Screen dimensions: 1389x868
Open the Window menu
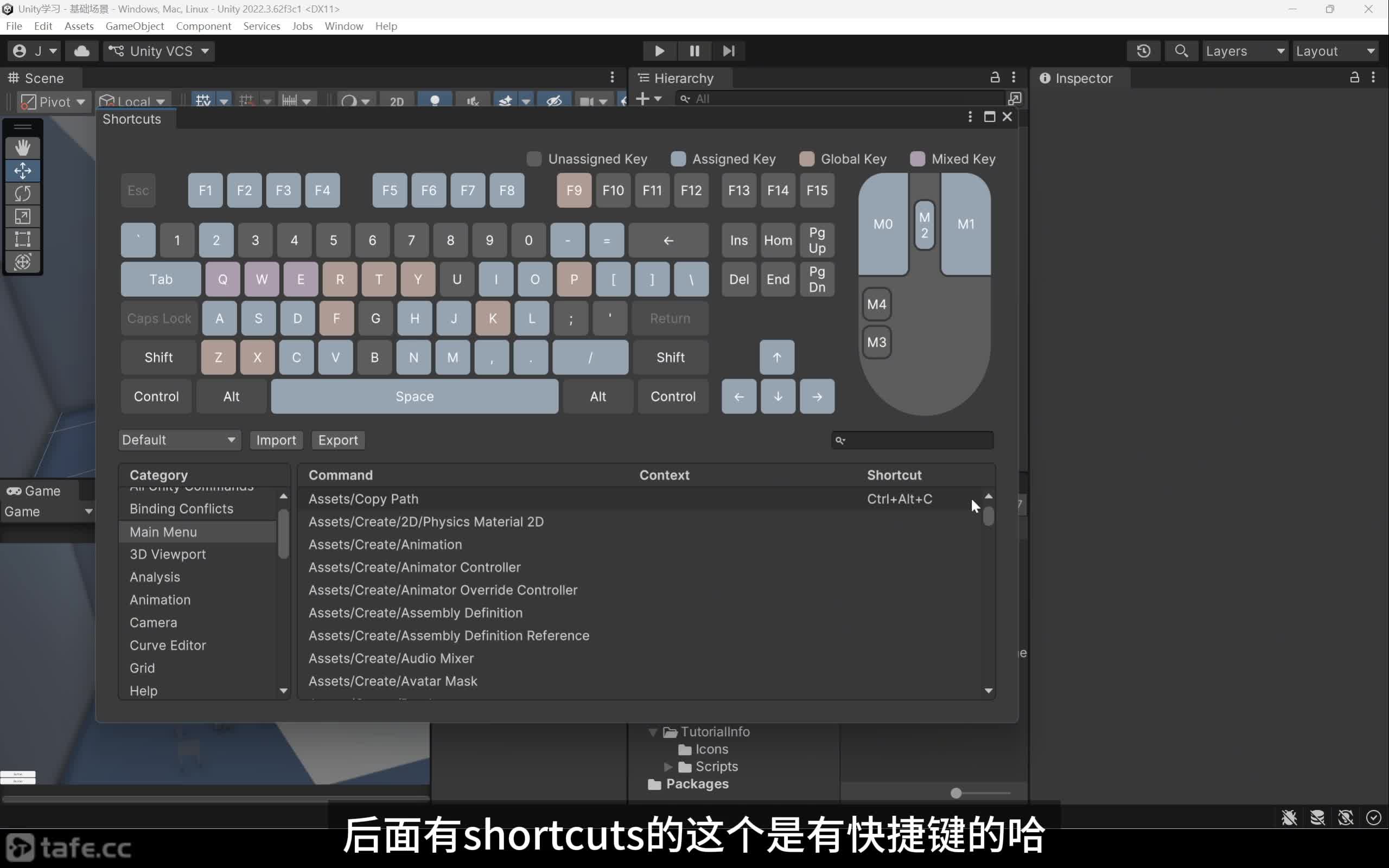click(344, 27)
